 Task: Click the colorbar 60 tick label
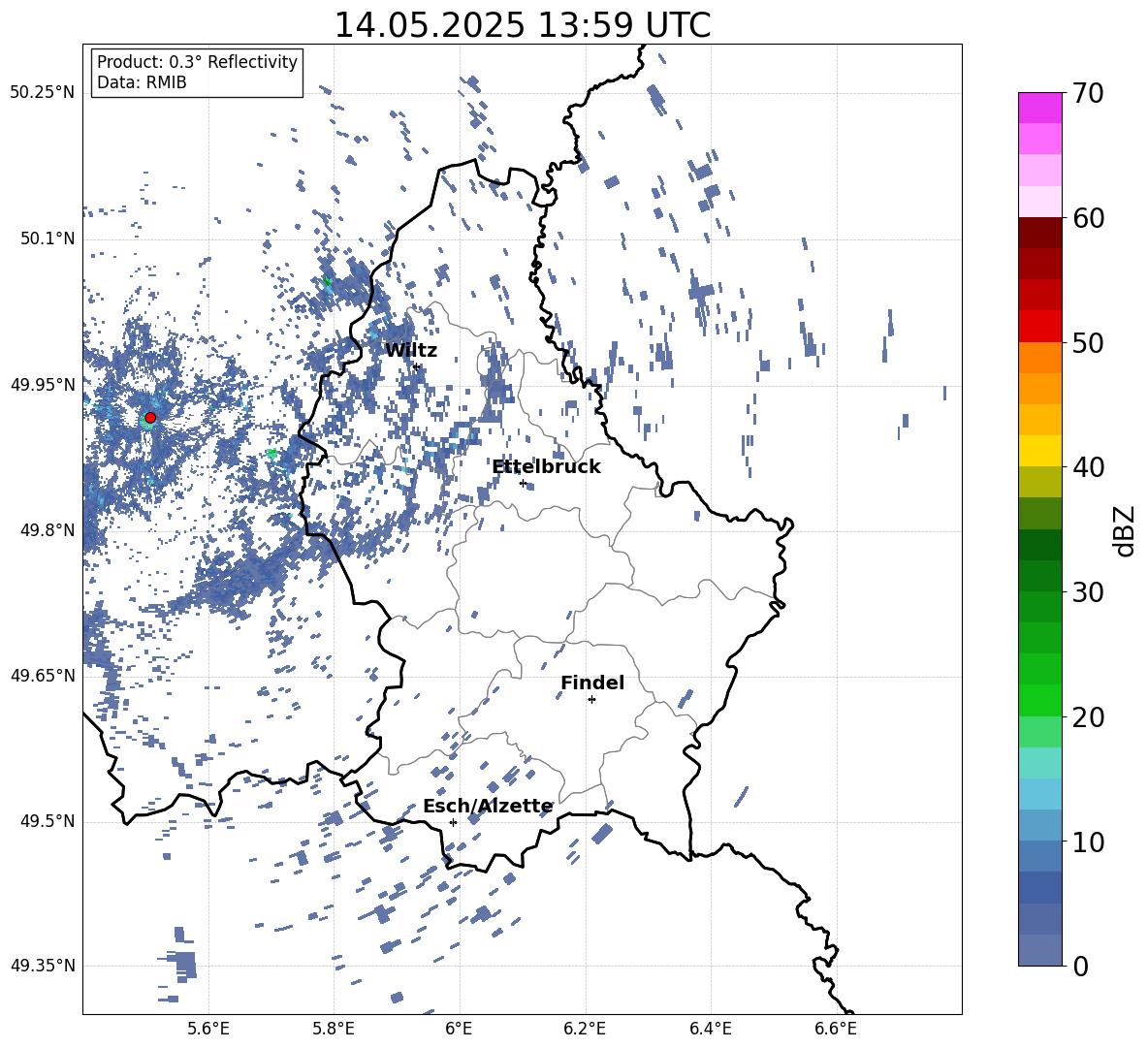tap(1089, 218)
